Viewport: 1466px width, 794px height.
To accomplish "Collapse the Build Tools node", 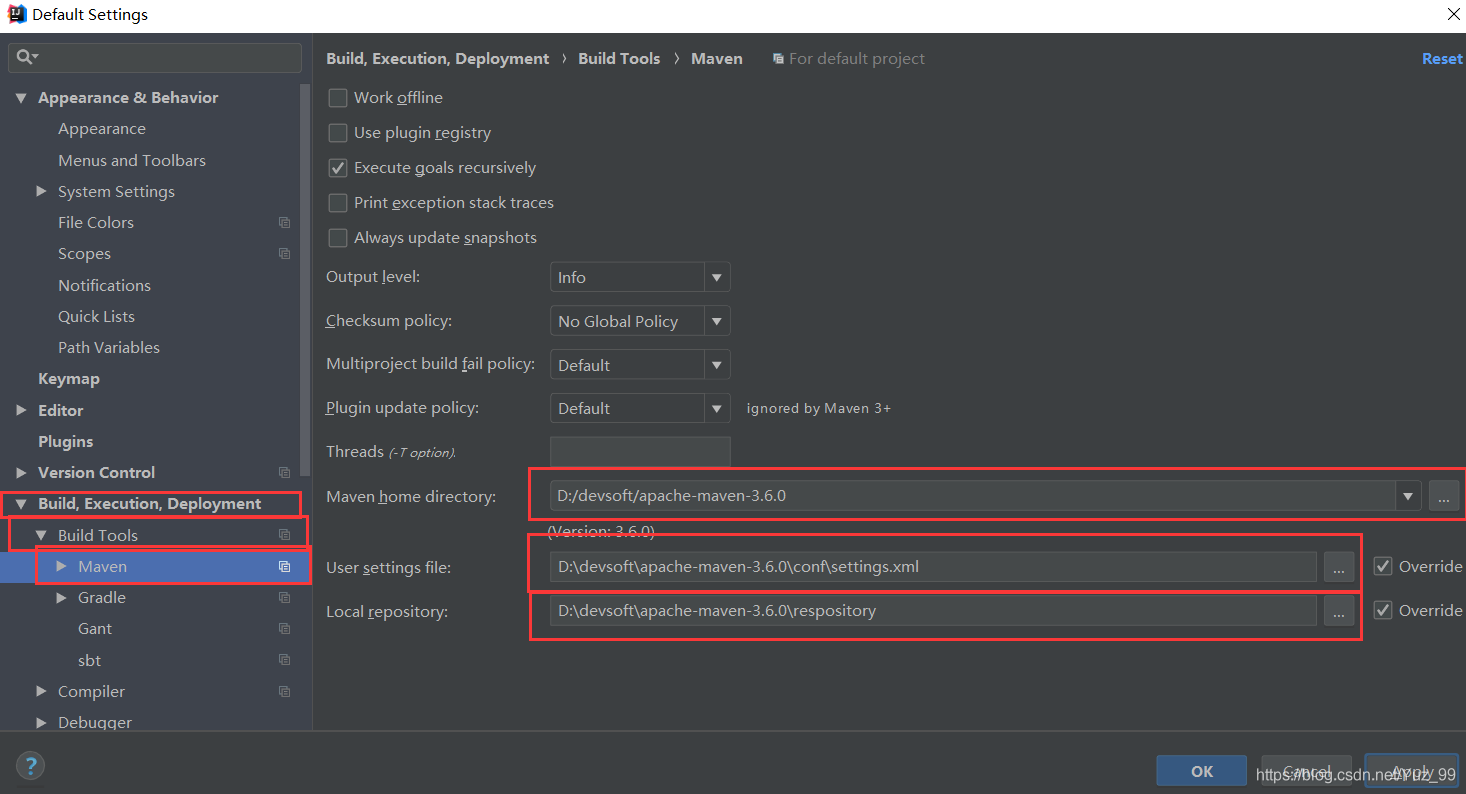I will pos(41,535).
